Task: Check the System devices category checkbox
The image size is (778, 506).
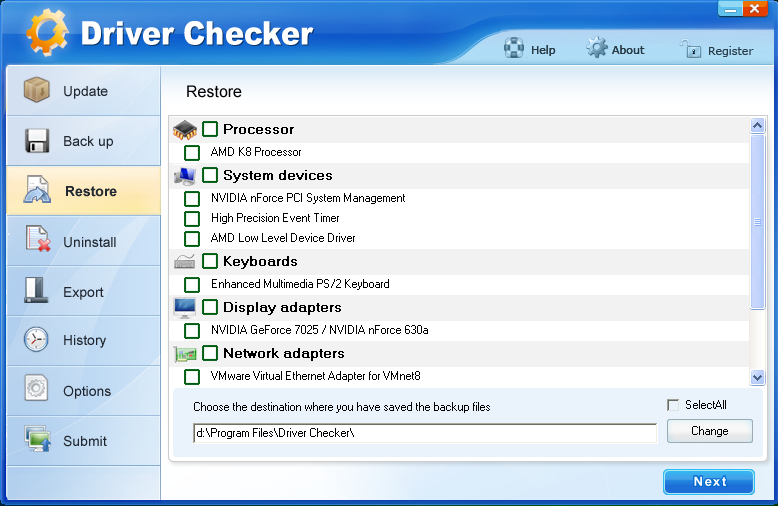Action: [x=210, y=175]
